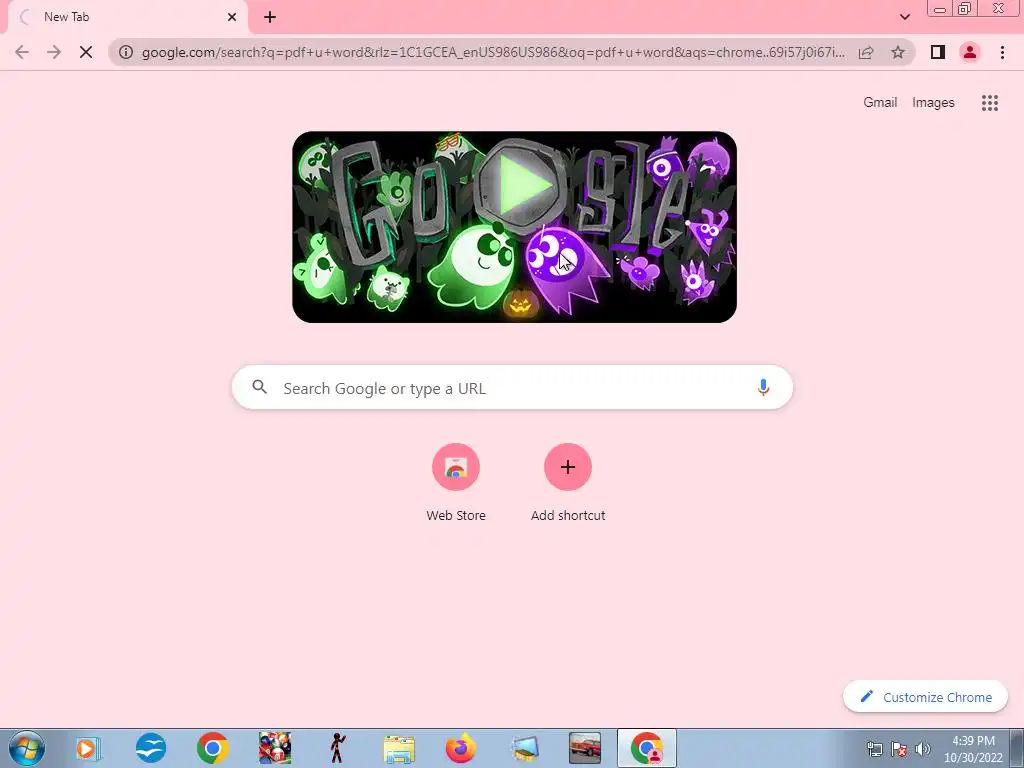Open the Google apps grid
Screen dimensions: 1024x768
point(989,103)
